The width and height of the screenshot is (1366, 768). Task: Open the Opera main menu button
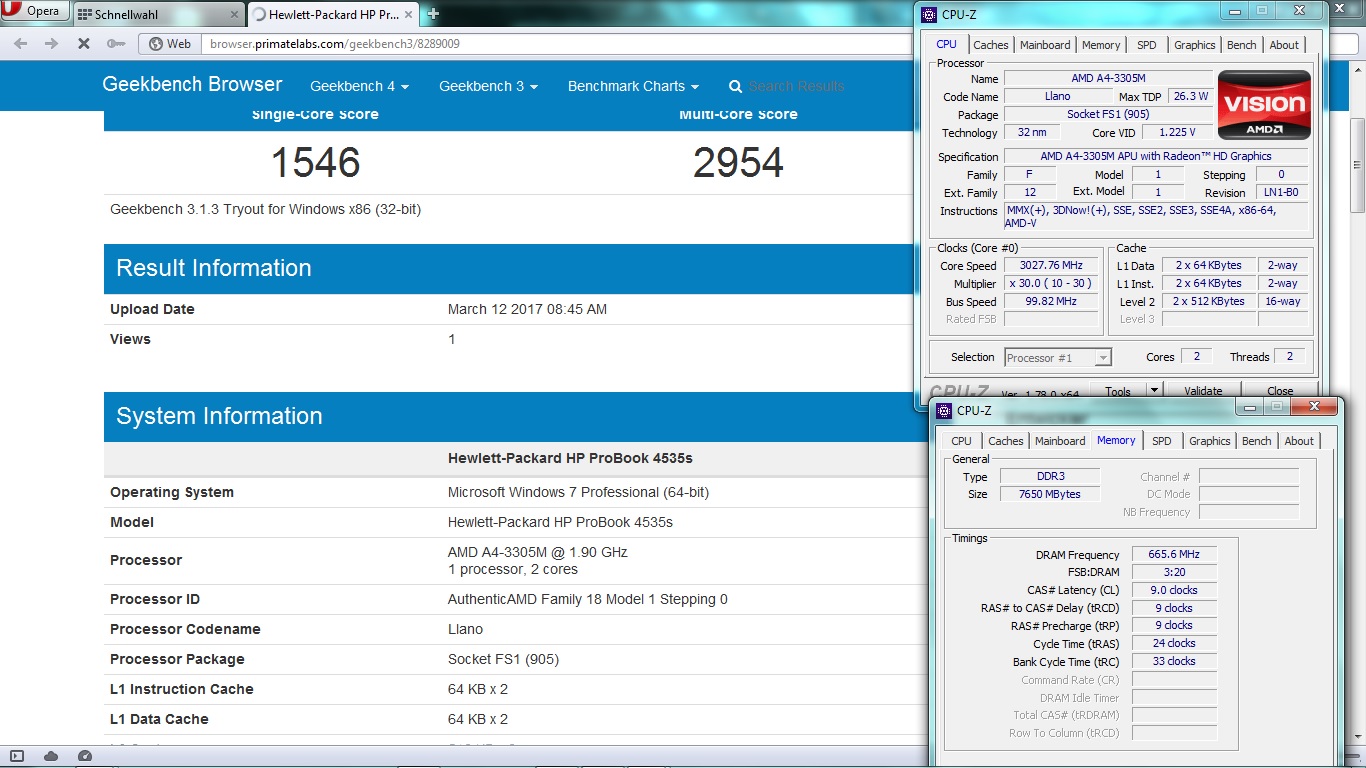[35, 12]
